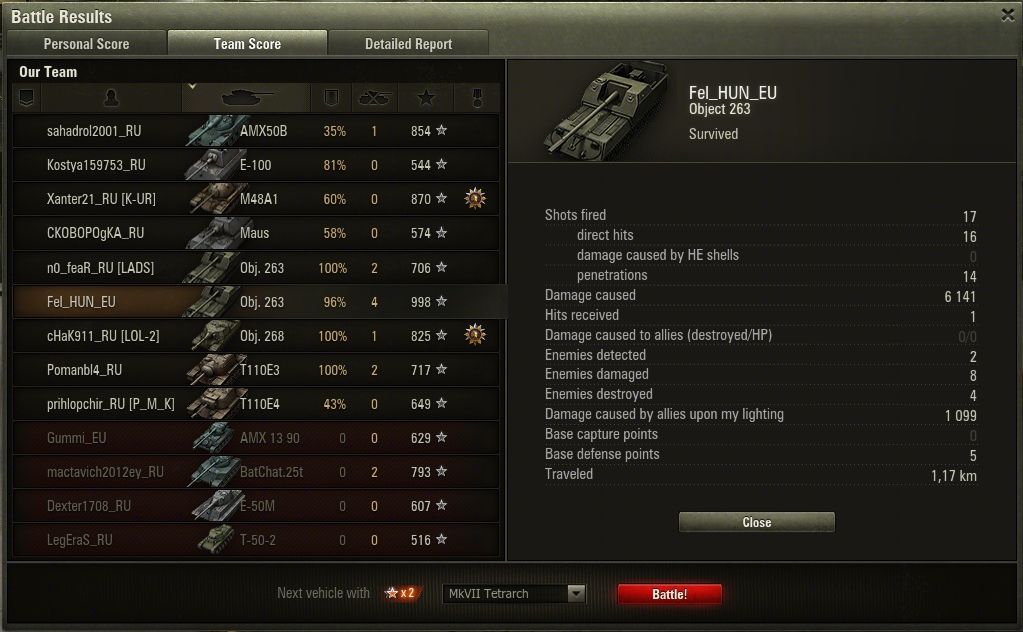Image resolution: width=1023 pixels, height=632 pixels.
Task: Select sahadrol2001_RU AMX50B row
Action: [257, 131]
